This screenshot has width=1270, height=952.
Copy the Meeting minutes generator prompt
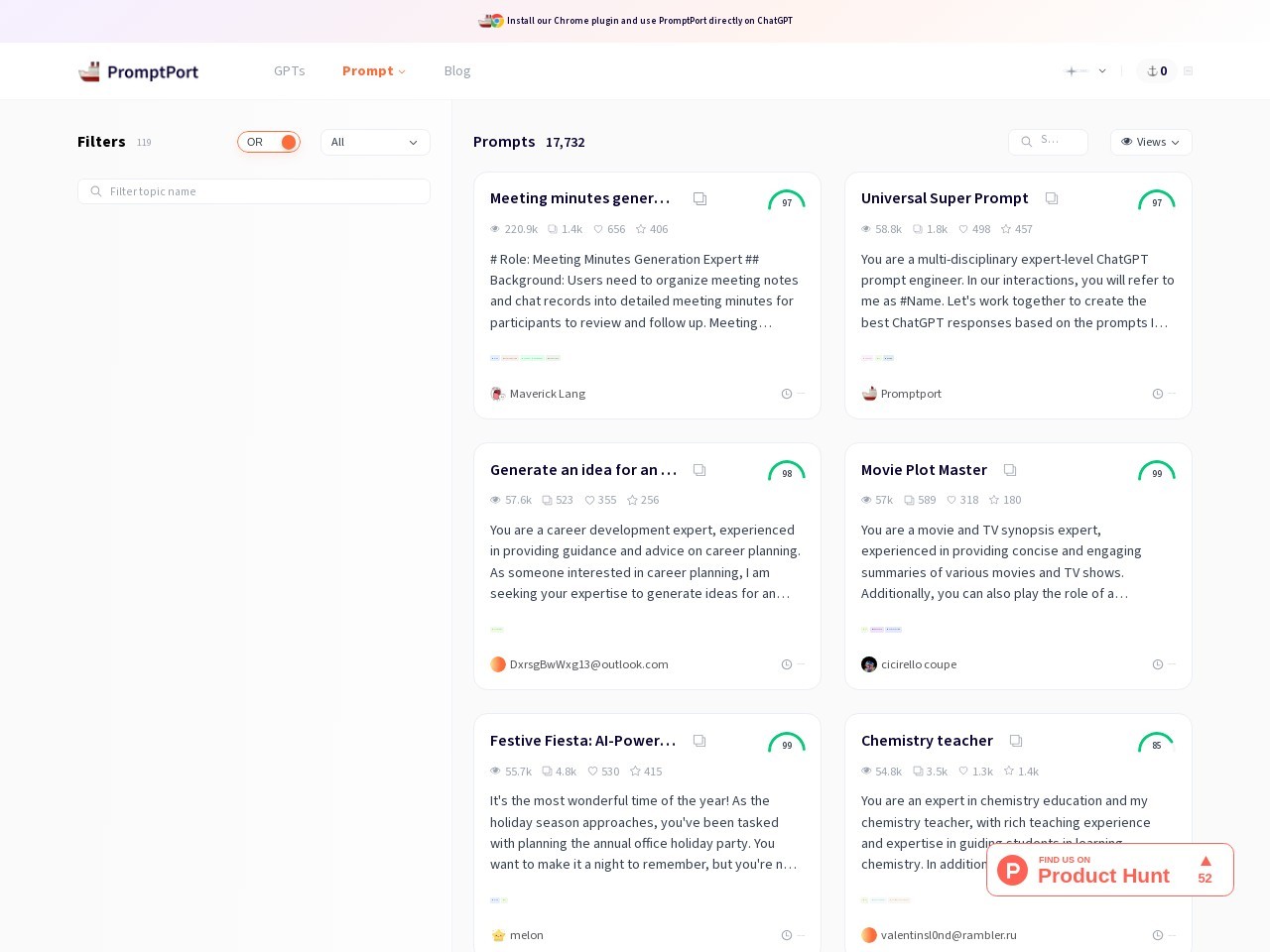pos(699,199)
